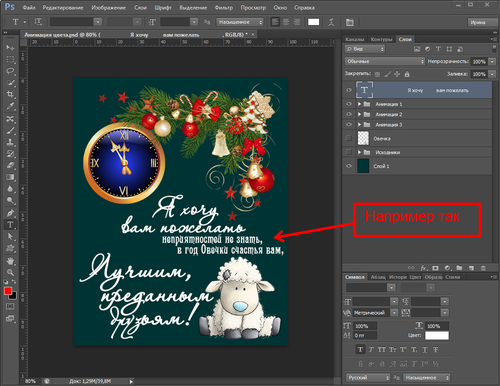Filter layers by pixel image icon
500x386 pixels.
417,49
